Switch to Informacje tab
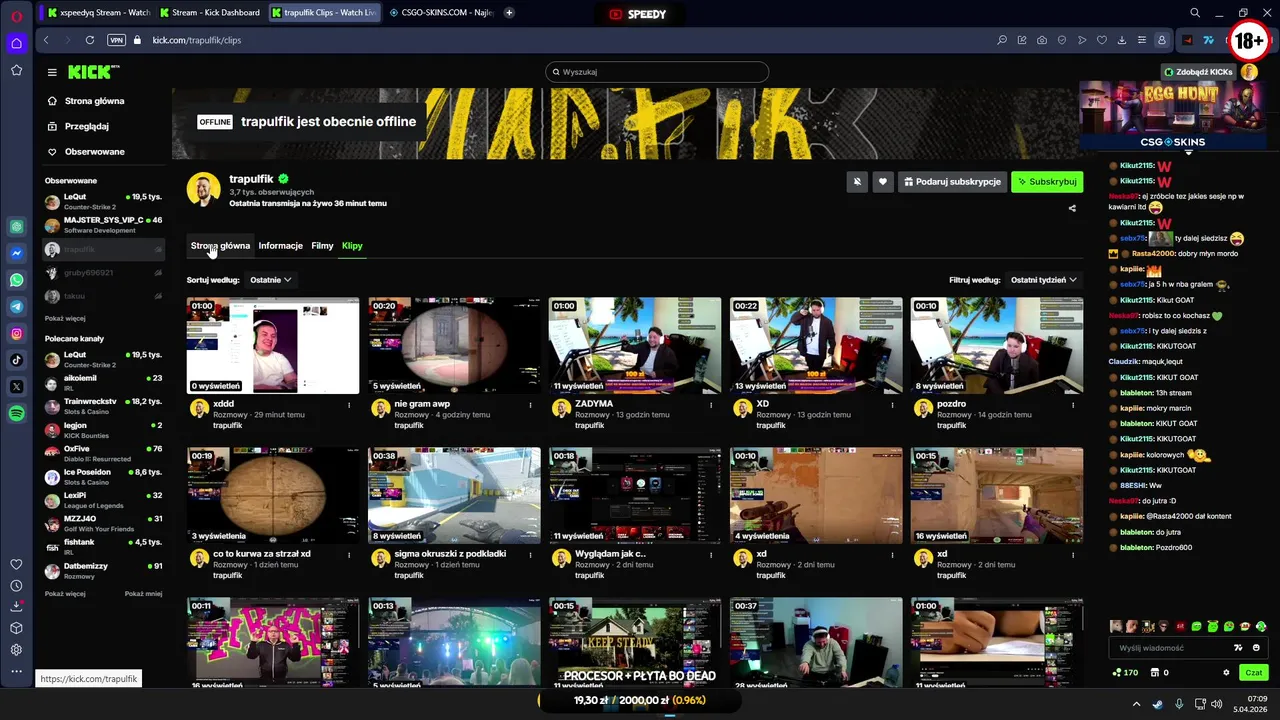Viewport: 1280px width, 720px height. [x=280, y=246]
